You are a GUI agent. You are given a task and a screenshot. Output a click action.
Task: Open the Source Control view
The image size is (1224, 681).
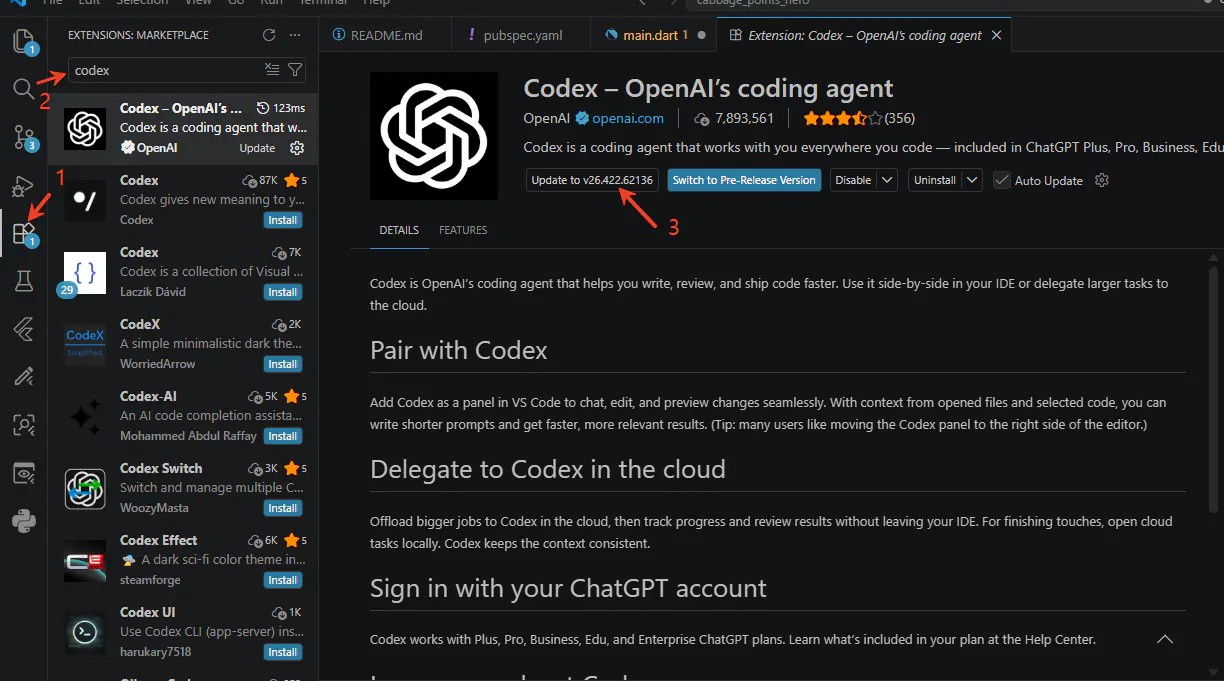click(x=23, y=137)
